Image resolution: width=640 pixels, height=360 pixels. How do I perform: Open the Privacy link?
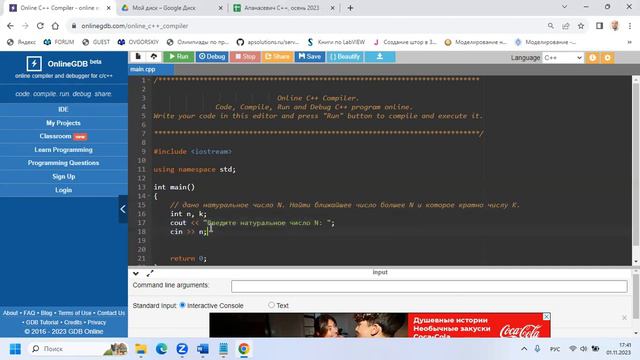pos(97,322)
